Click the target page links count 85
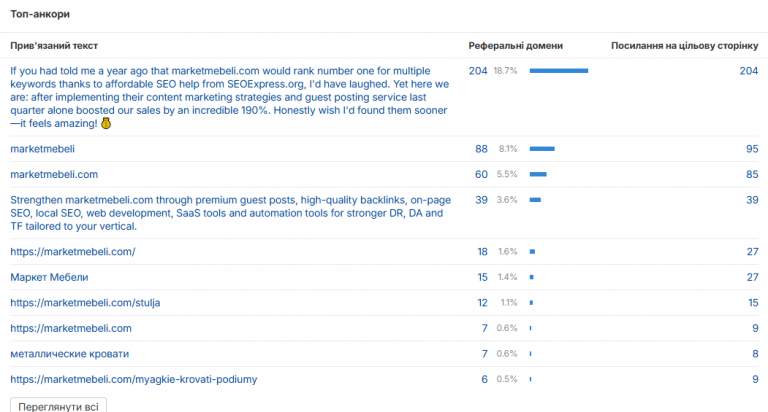The height and width of the screenshot is (412, 768). pyautogui.click(x=752, y=174)
